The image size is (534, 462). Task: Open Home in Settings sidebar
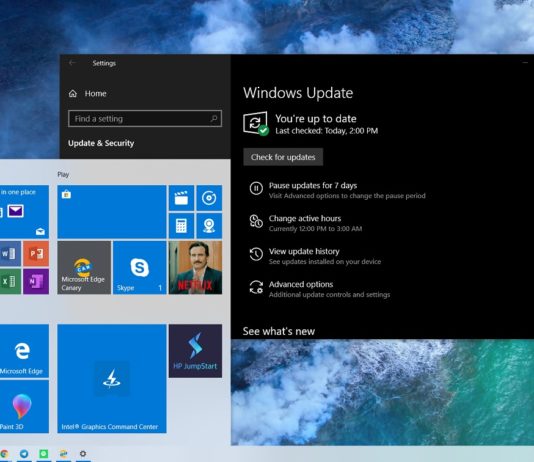(x=88, y=94)
